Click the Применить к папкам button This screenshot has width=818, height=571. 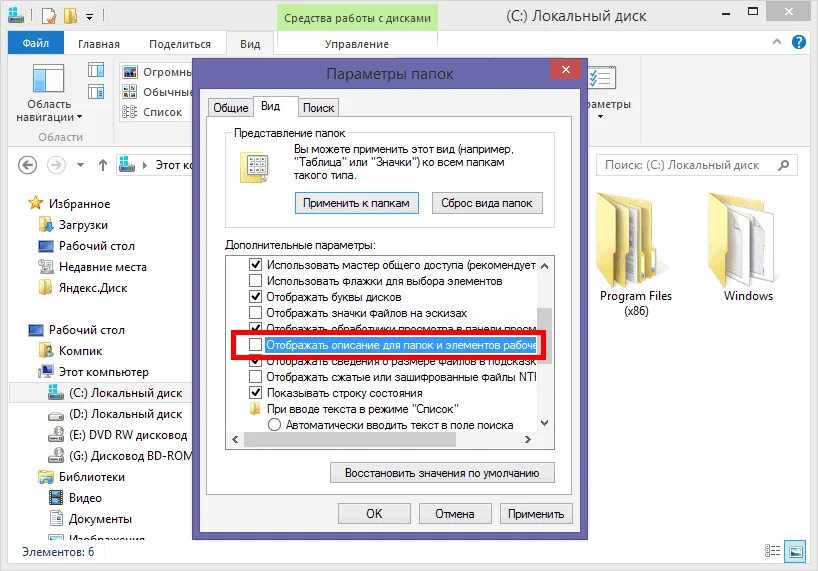357,203
